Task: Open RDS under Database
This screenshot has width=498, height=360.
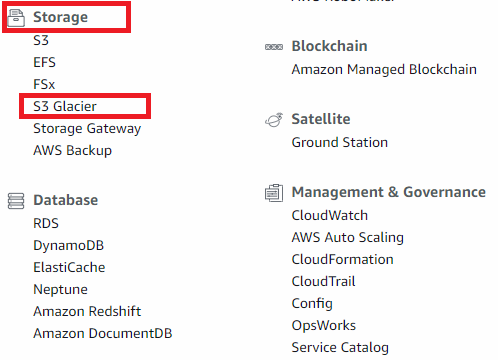Action: click(46, 223)
